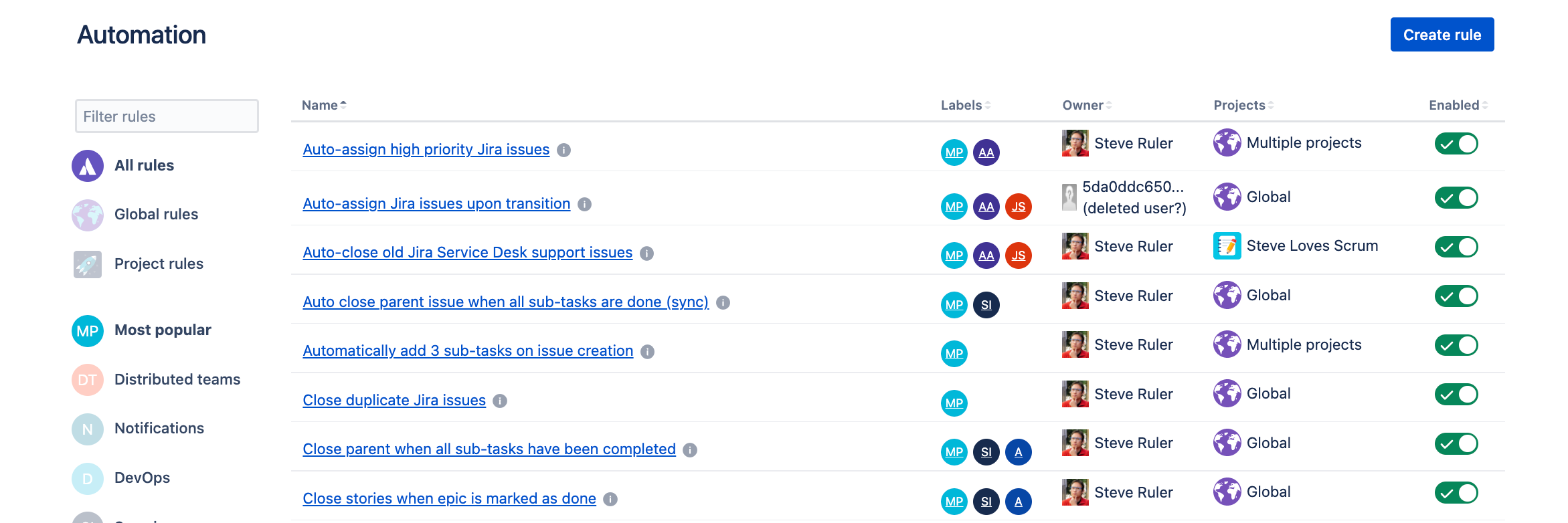This screenshot has width=1568, height=523.
Task: Focus the Filter rules search field
Action: (x=167, y=116)
